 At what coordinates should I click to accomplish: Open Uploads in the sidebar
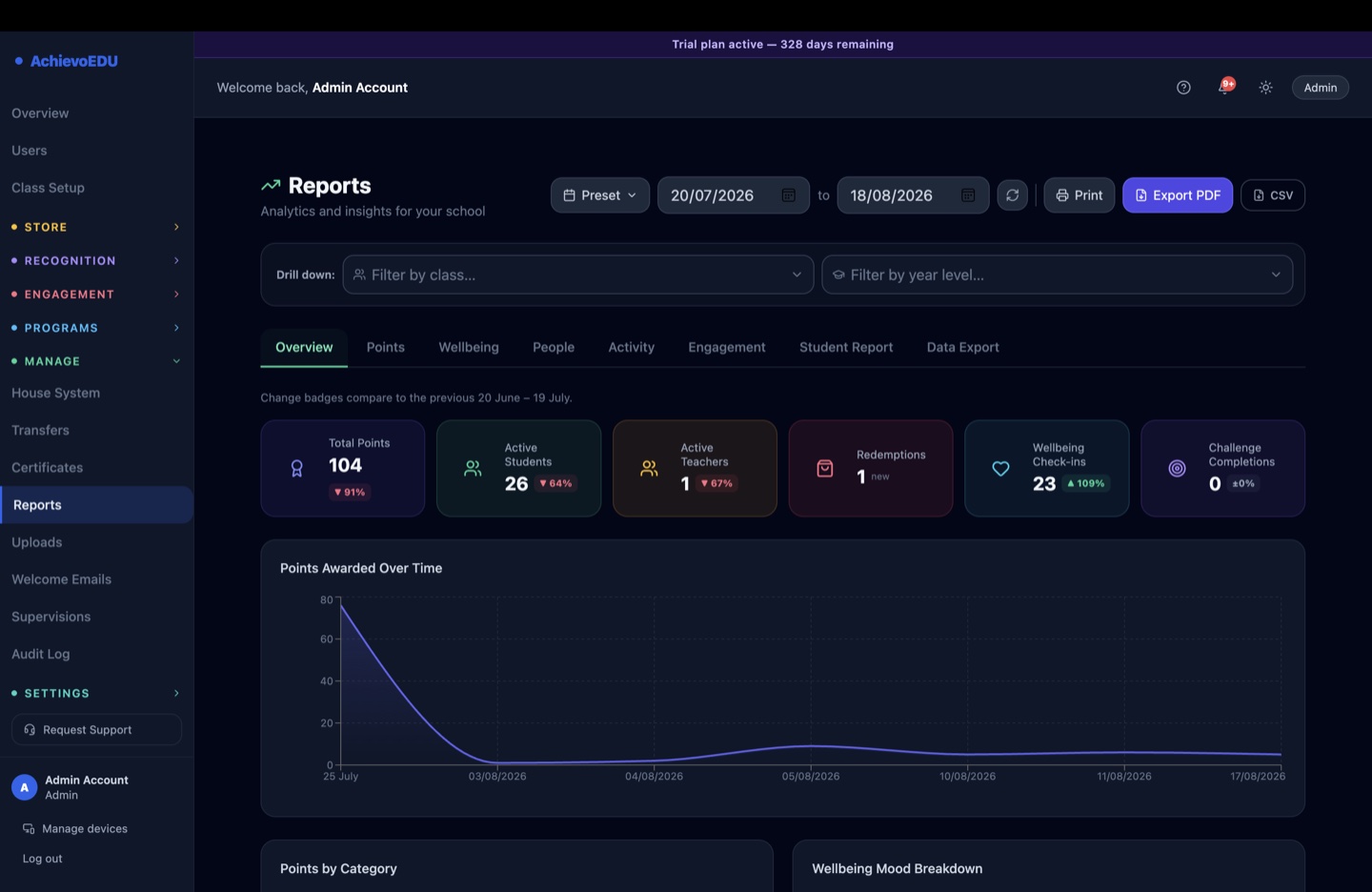pos(37,542)
